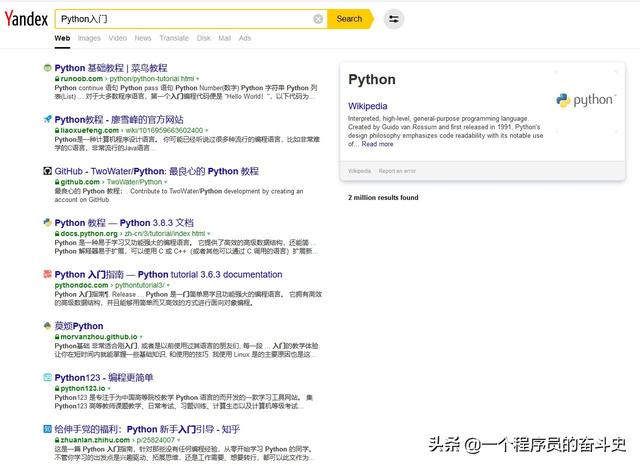Expand the liaoxuefeng.com URL dropdown arrow
Screen dimensions: 640x466
pos(207,131)
